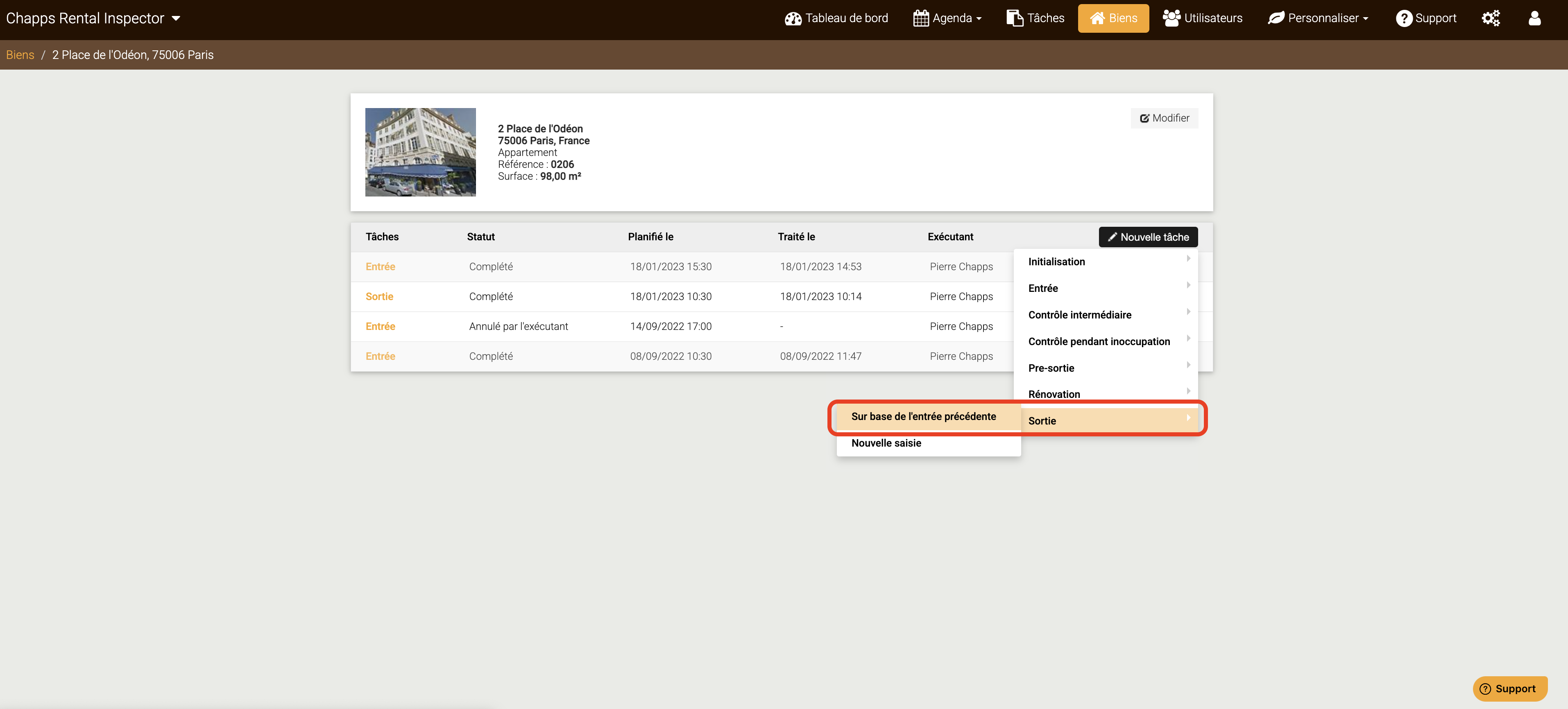Screen dimensions: 1568x709
Task: Click the Biens house icon
Action: click(1097, 18)
